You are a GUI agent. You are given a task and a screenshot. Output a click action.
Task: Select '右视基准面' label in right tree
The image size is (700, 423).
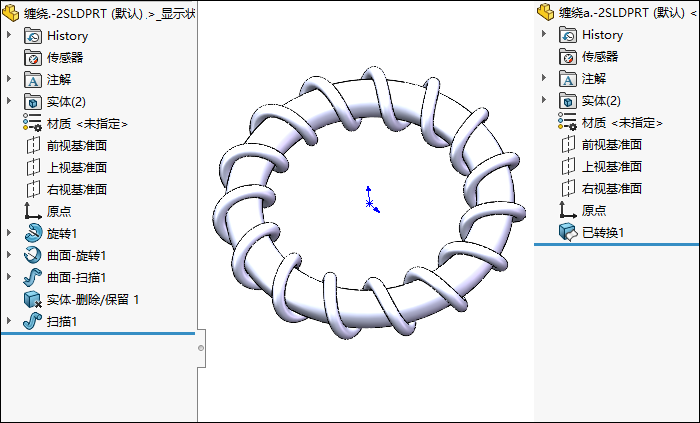(612, 189)
